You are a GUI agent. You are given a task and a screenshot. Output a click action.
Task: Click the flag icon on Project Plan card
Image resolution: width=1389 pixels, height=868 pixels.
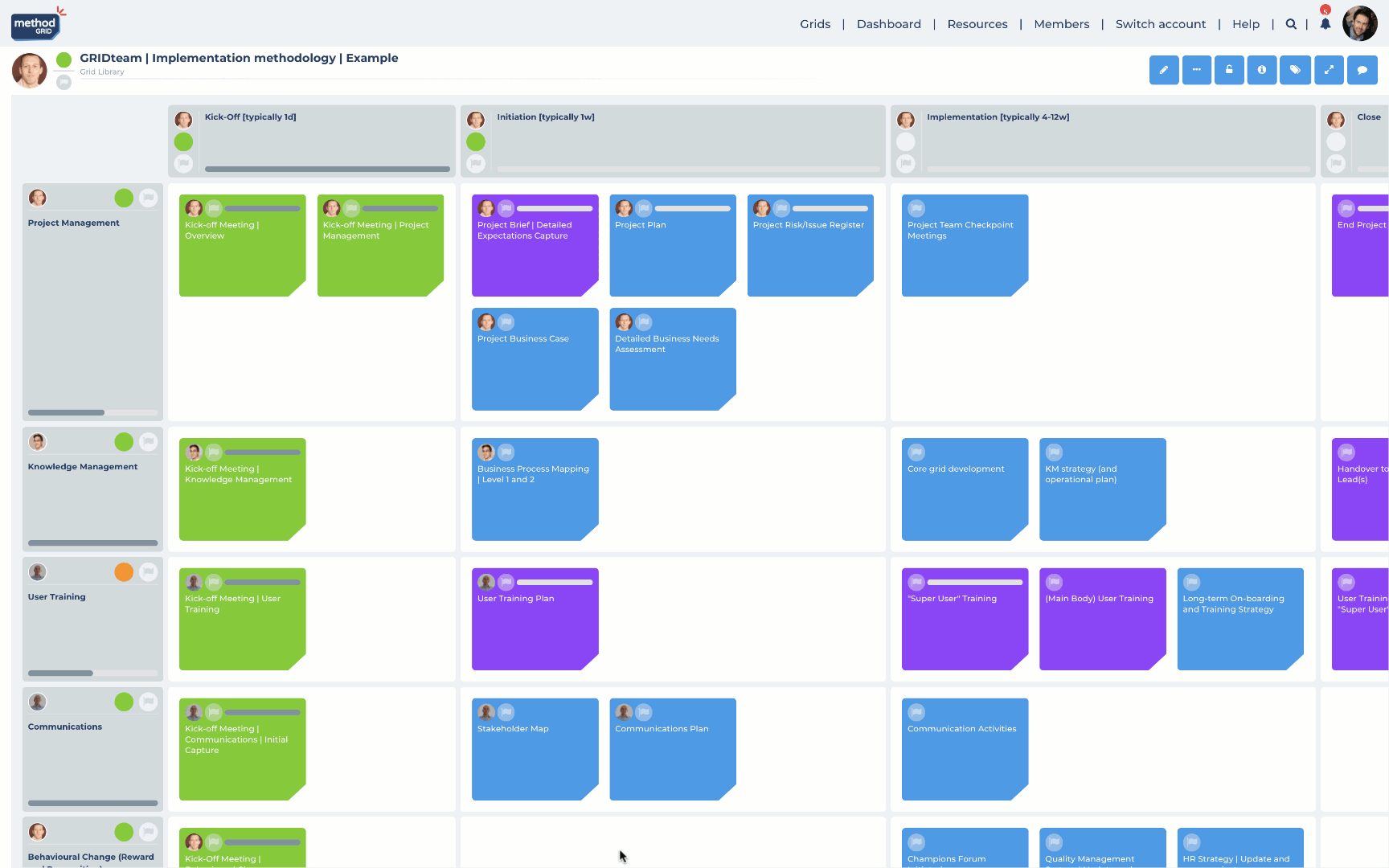644,209
